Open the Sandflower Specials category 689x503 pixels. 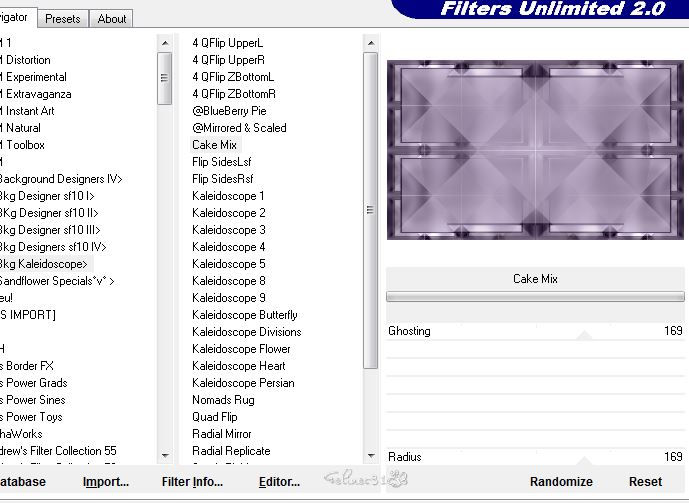pos(56,281)
